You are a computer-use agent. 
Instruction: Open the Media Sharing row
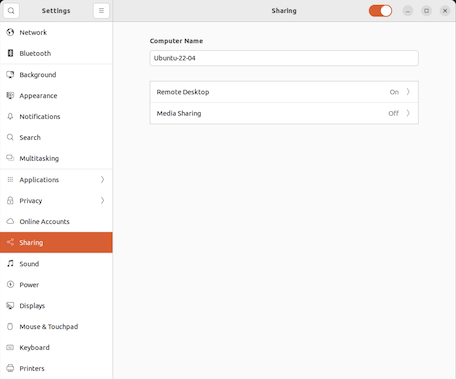tap(284, 113)
